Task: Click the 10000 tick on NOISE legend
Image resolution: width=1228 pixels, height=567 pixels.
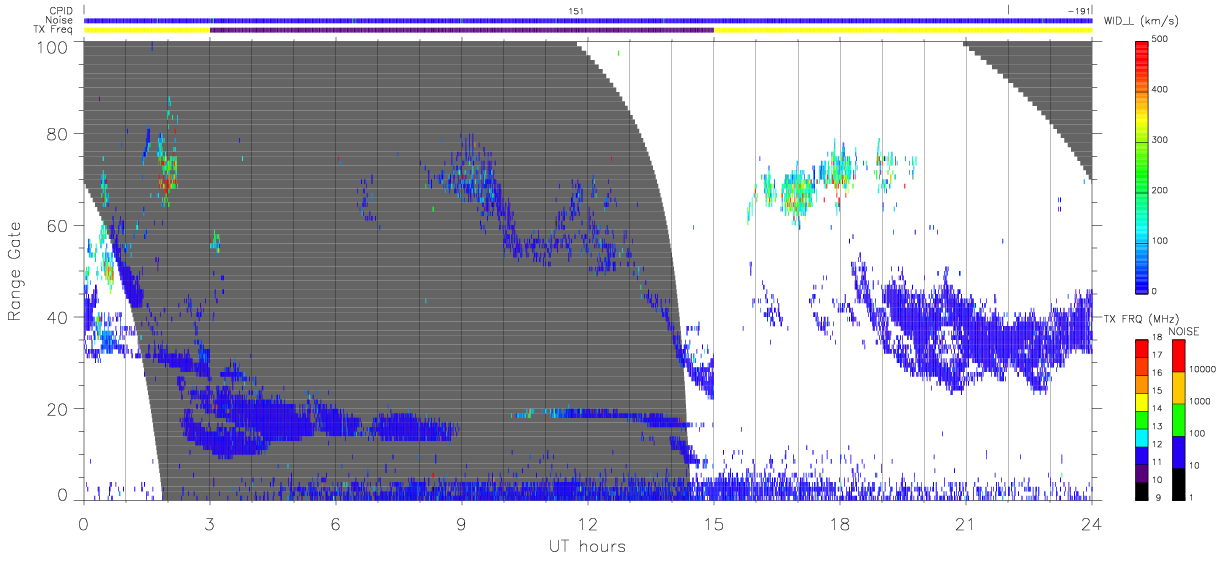Action: coord(1202,369)
